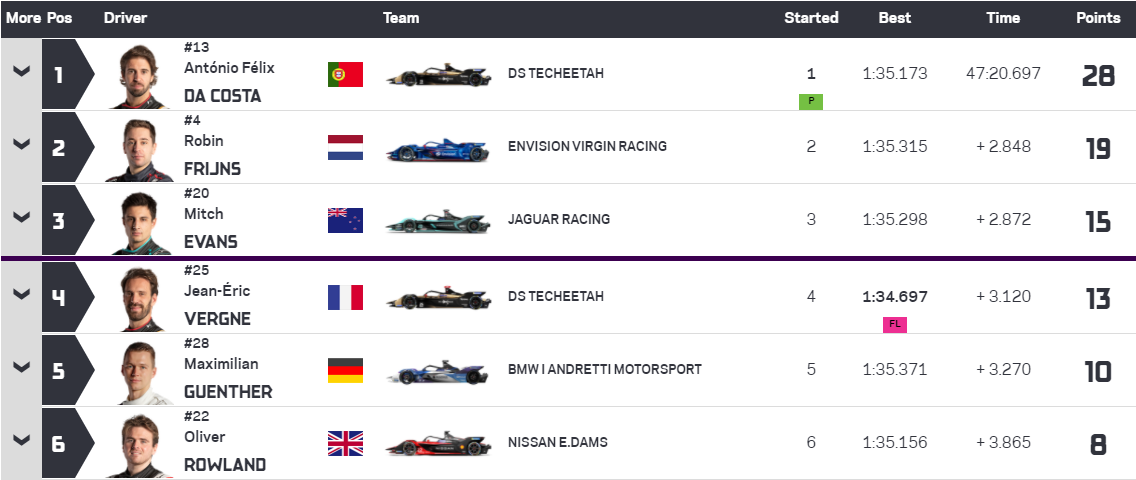The image size is (1136, 480).
Task: Expand the row for Mitch Evans
Action: [22, 217]
